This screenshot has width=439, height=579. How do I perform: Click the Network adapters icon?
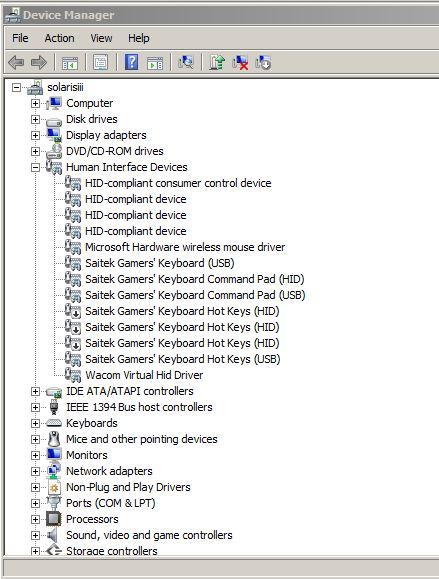[x=54, y=471]
